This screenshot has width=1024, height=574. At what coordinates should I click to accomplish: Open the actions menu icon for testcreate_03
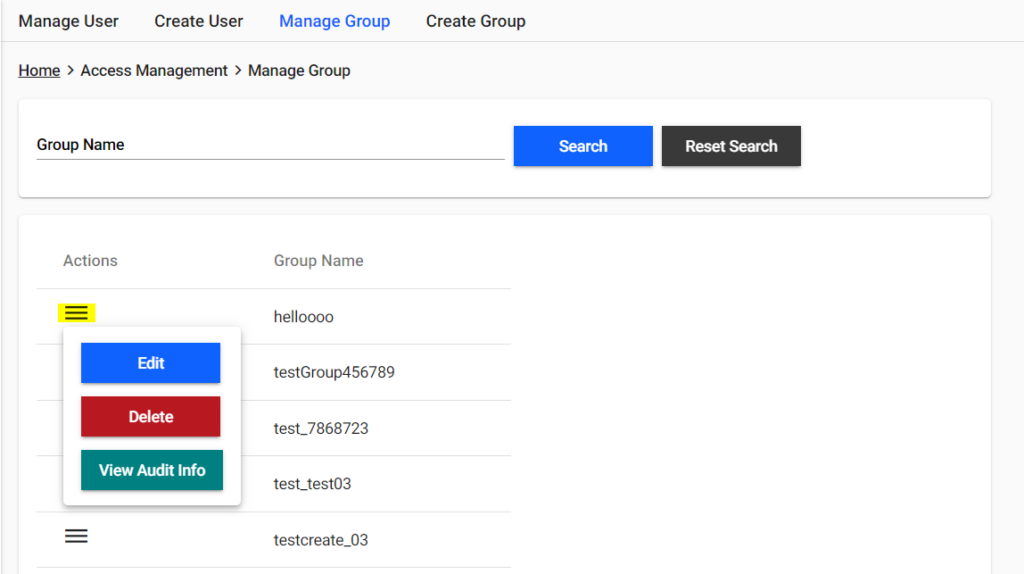click(x=76, y=537)
